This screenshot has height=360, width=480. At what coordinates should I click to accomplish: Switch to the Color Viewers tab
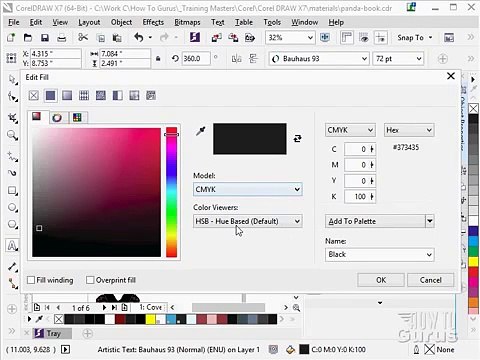37,117
